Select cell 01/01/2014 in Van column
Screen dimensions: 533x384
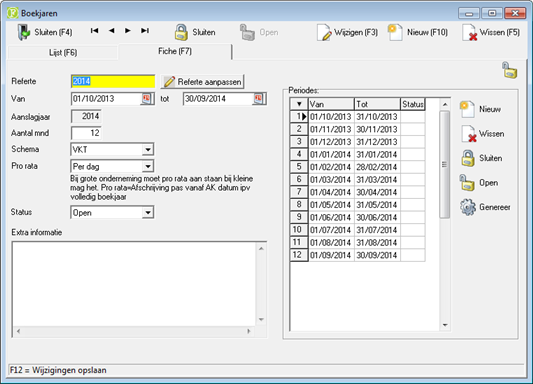pos(331,155)
